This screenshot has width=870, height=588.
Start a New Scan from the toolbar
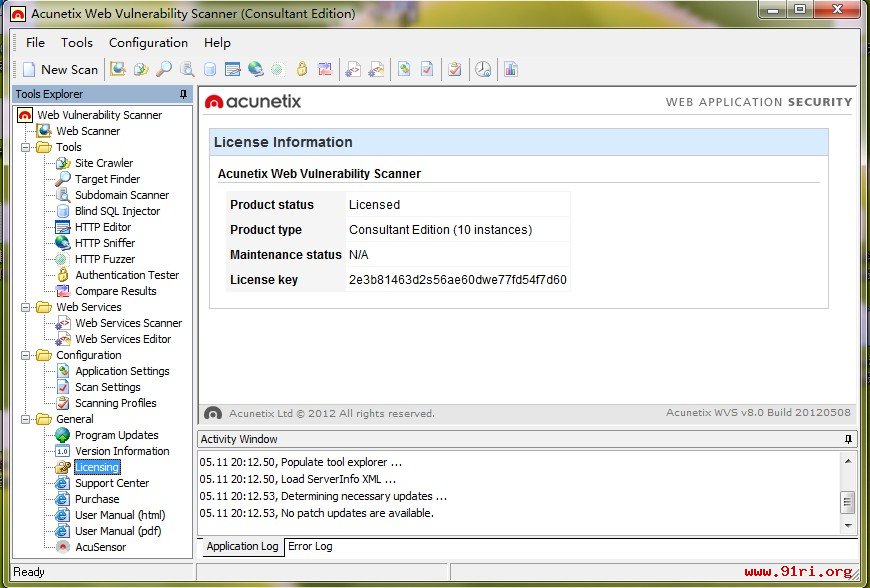pos(60,69)
